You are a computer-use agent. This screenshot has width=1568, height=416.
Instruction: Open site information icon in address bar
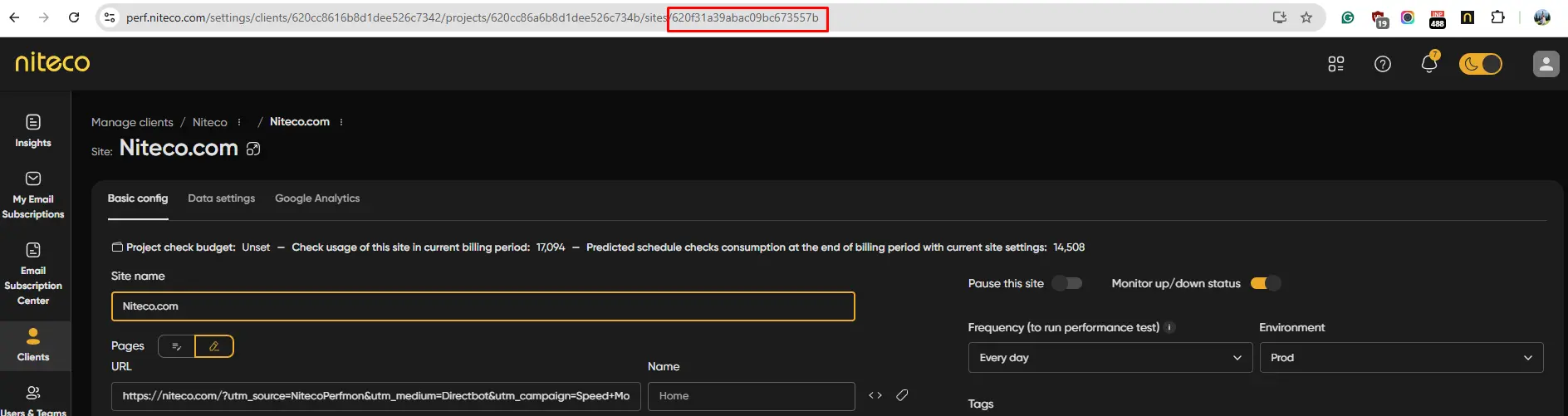[x=109, y=17]
